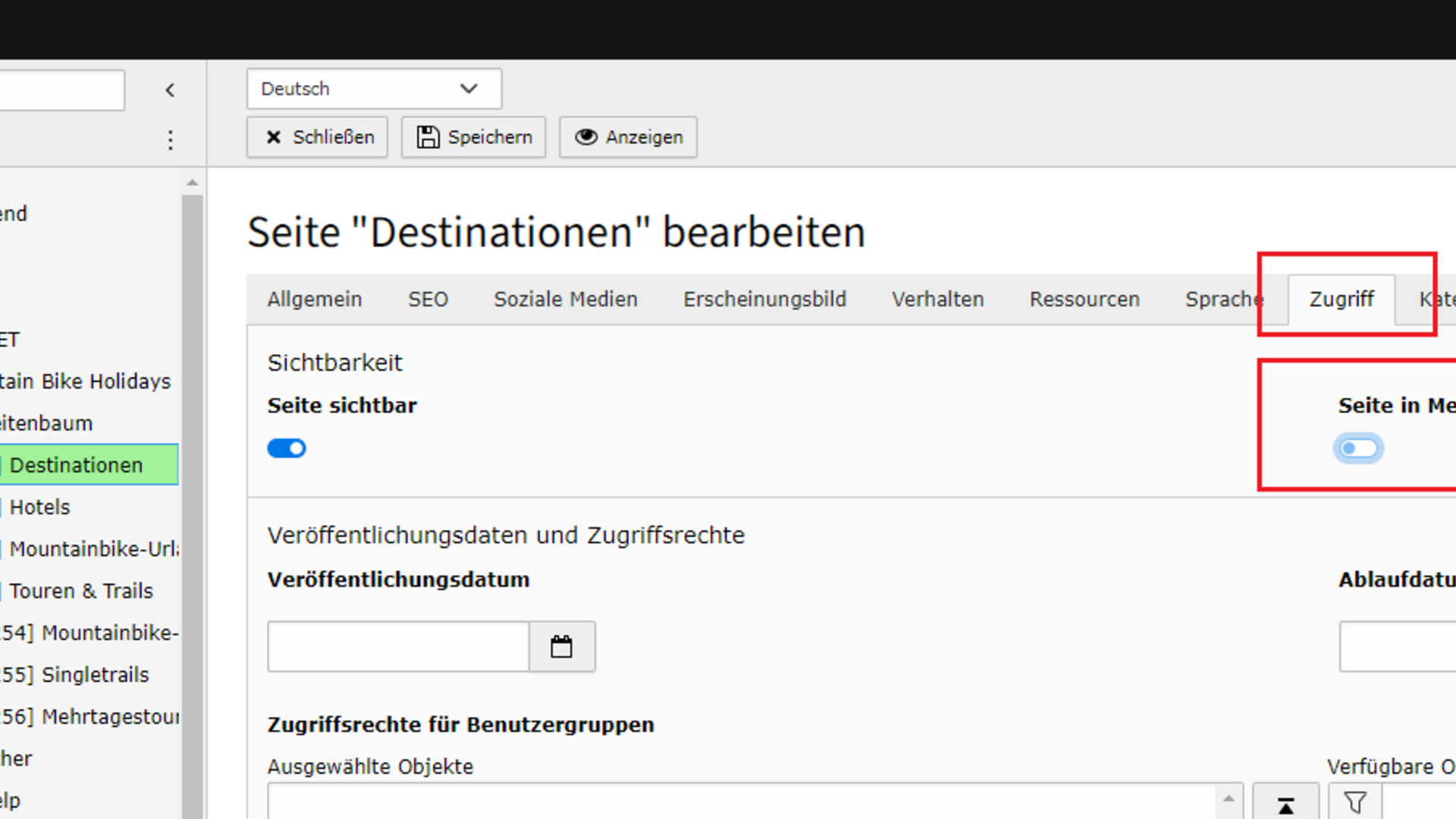1456x819 pixels.
Task: Click the Speichern button
Action: point(474,137)
